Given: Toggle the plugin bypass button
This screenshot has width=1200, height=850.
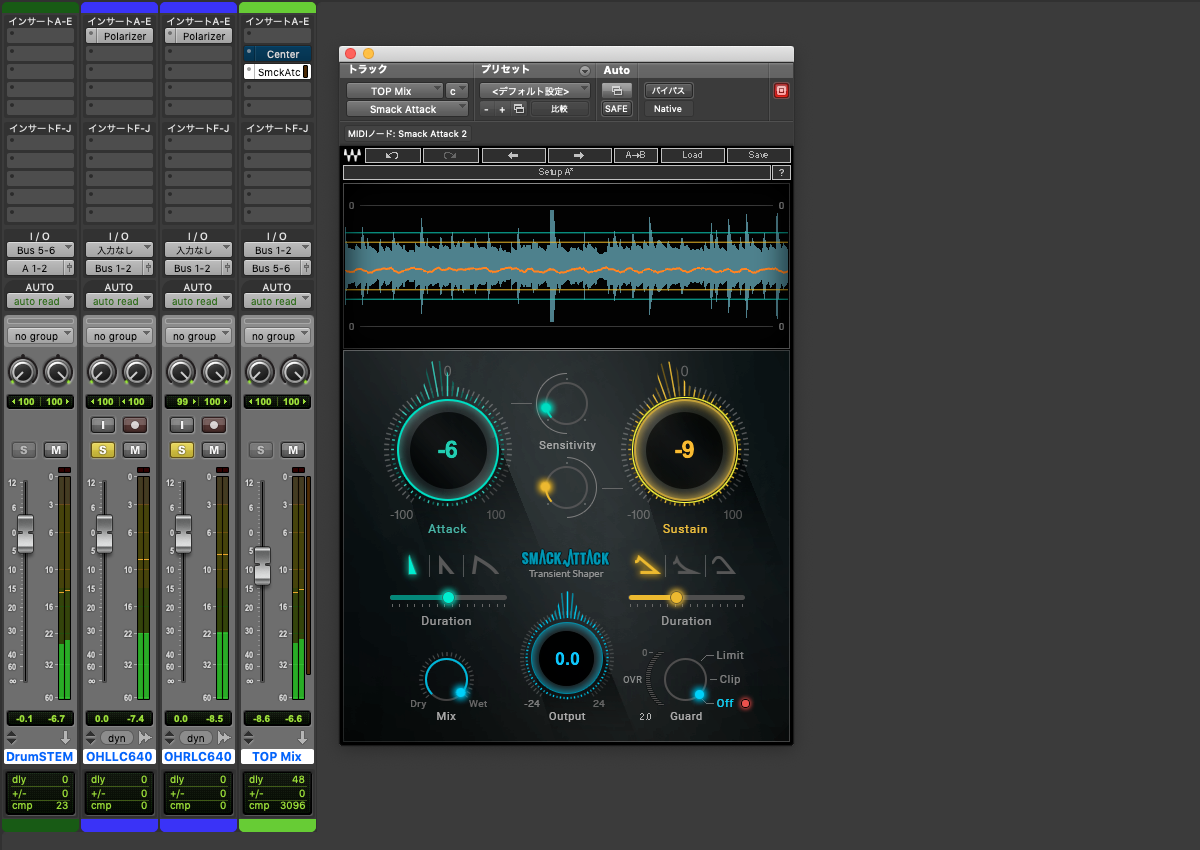Looking at the screenshot, I should [668, 90].
